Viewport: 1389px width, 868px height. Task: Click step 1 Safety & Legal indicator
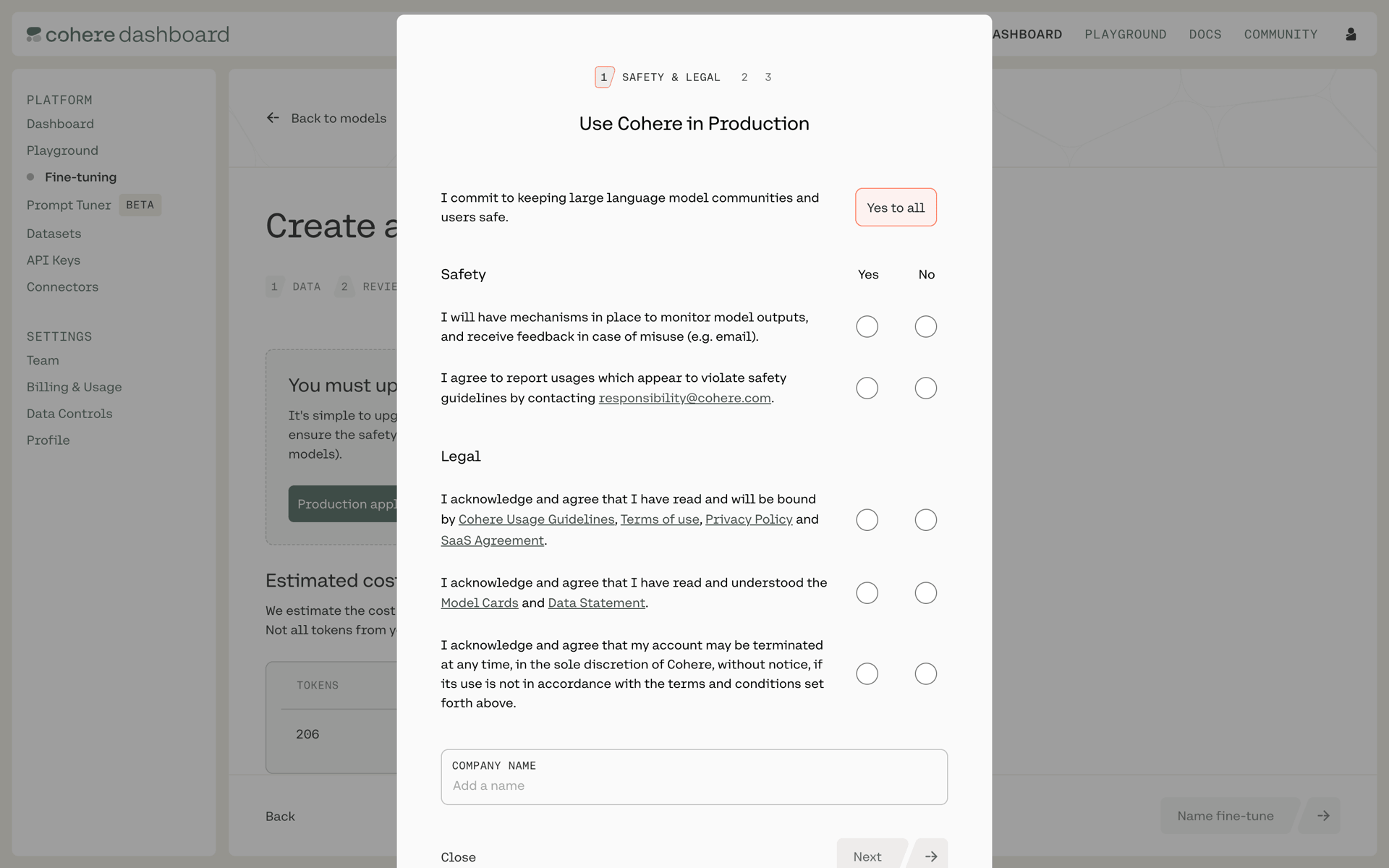[x=658, y=77]
